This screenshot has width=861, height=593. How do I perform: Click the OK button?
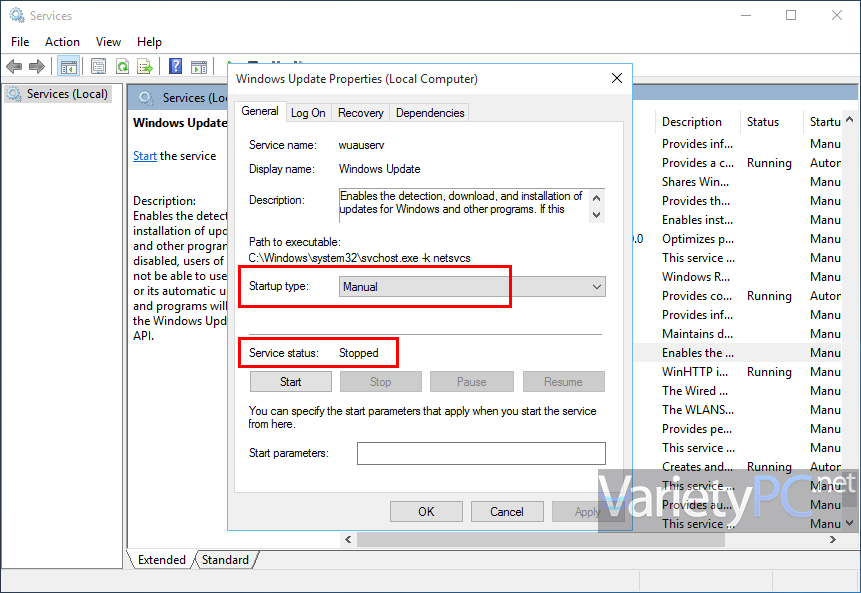(x=426, y=512)
